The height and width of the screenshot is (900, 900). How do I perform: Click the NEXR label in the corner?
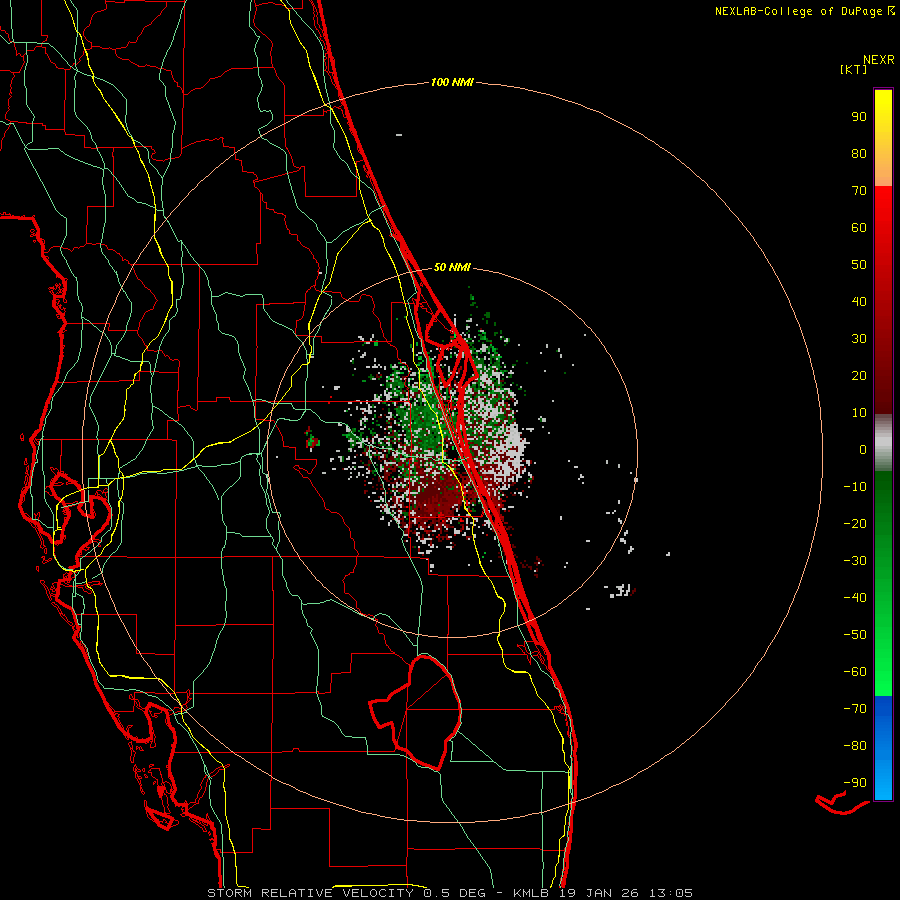879,60
